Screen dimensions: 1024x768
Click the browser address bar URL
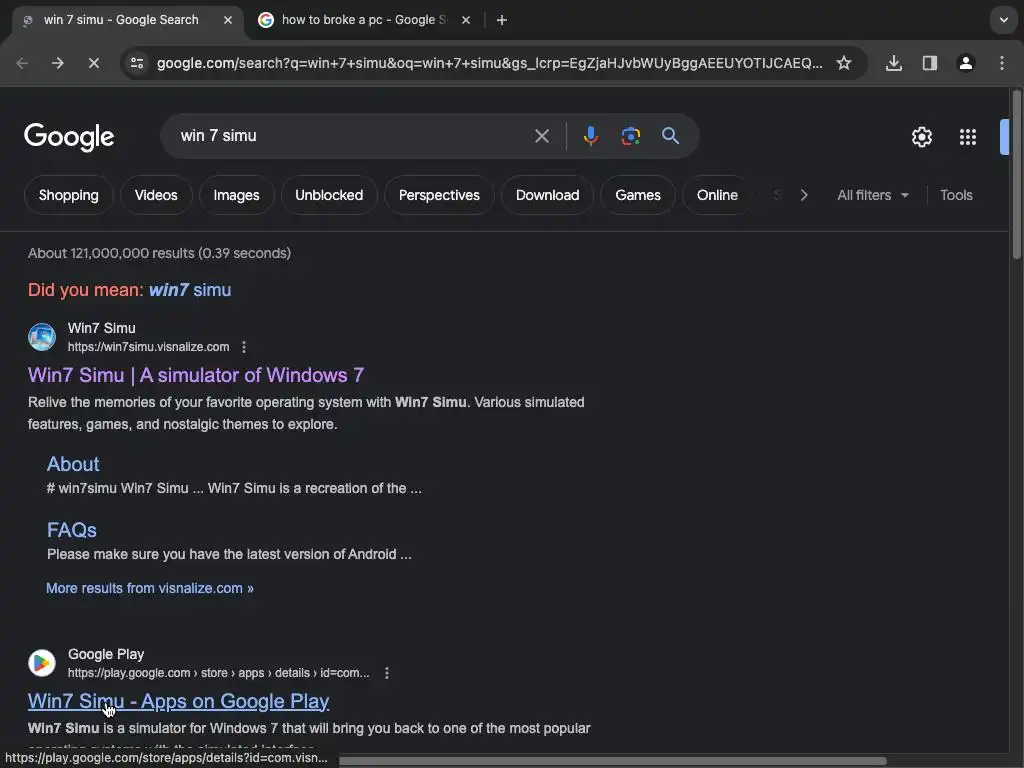click(x=490, y=63)
